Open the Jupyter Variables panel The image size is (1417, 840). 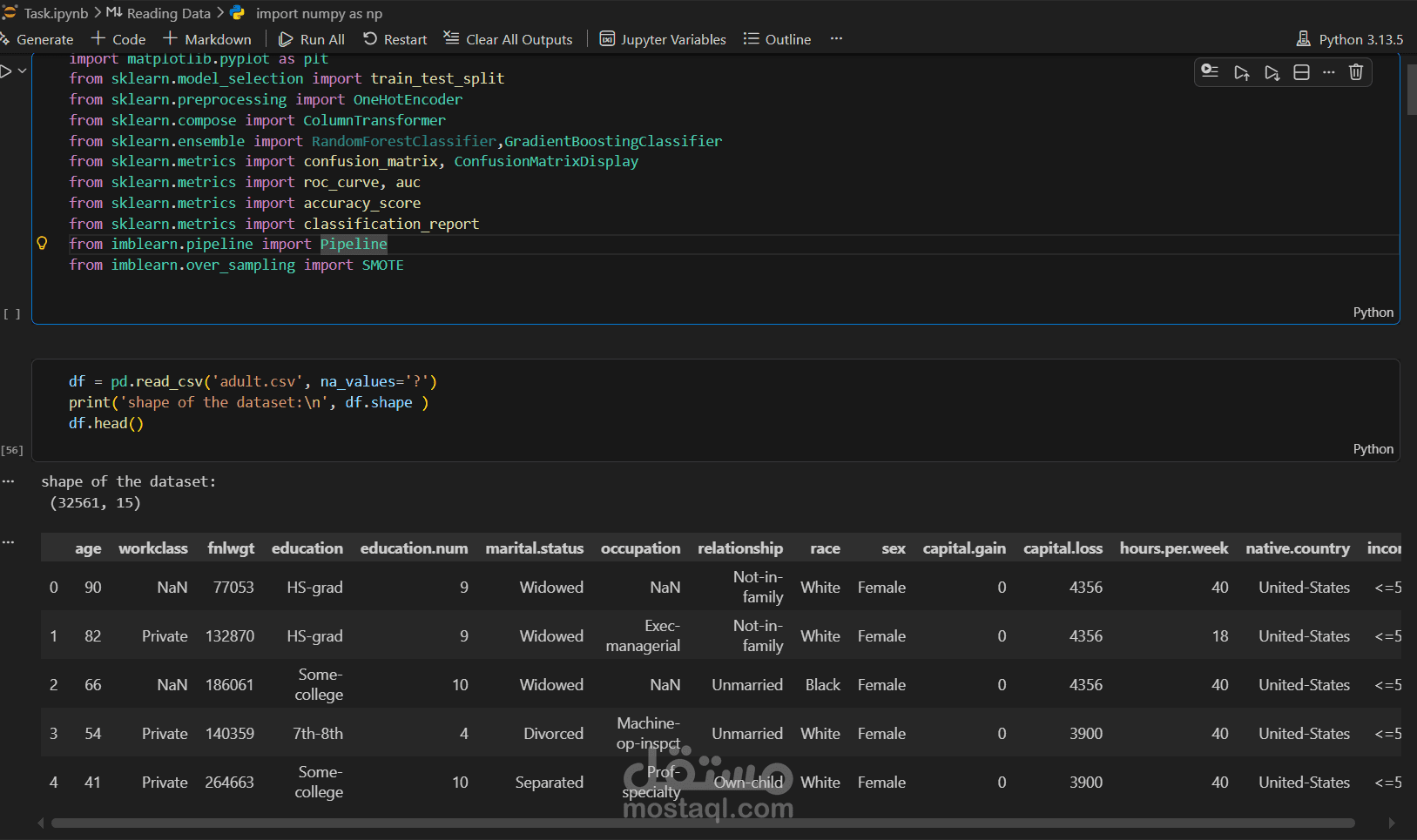point(663,39)
